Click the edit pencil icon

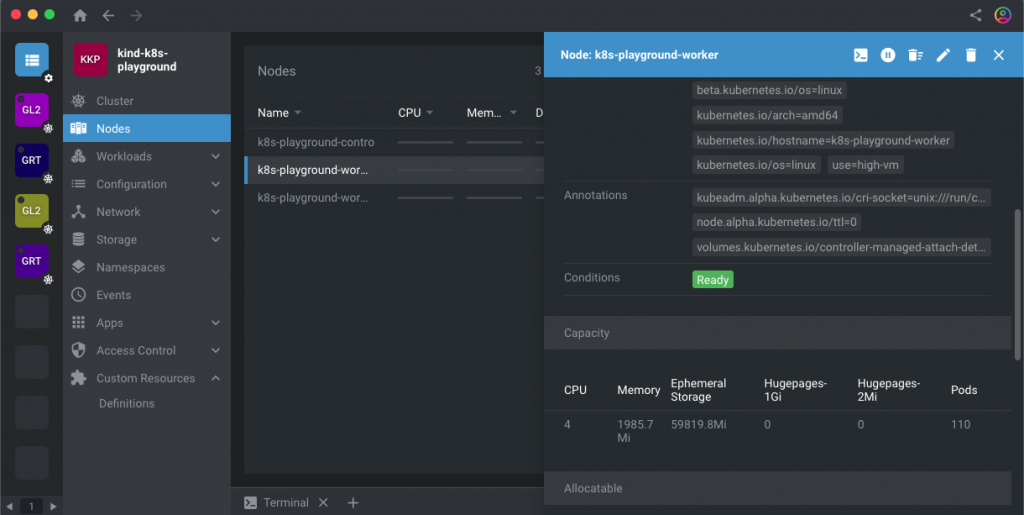coord(943,55)
